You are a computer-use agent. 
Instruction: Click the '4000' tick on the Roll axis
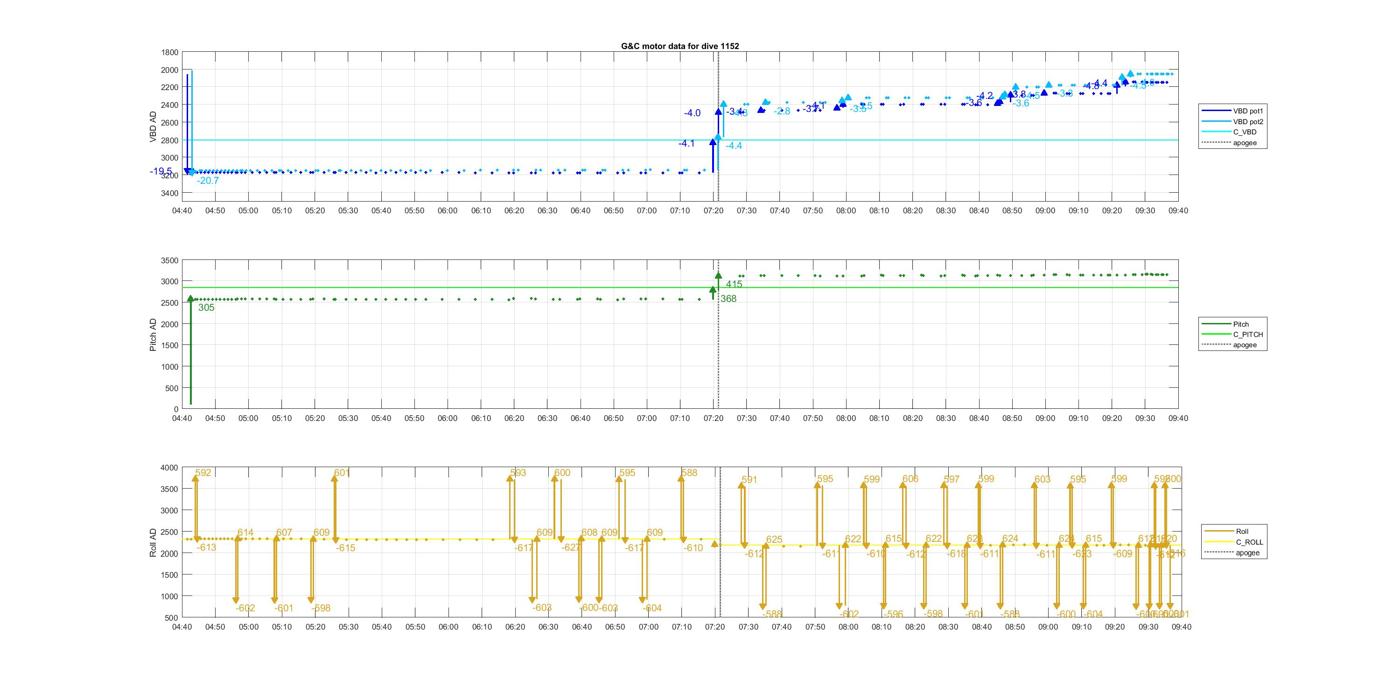coord(170,468)
